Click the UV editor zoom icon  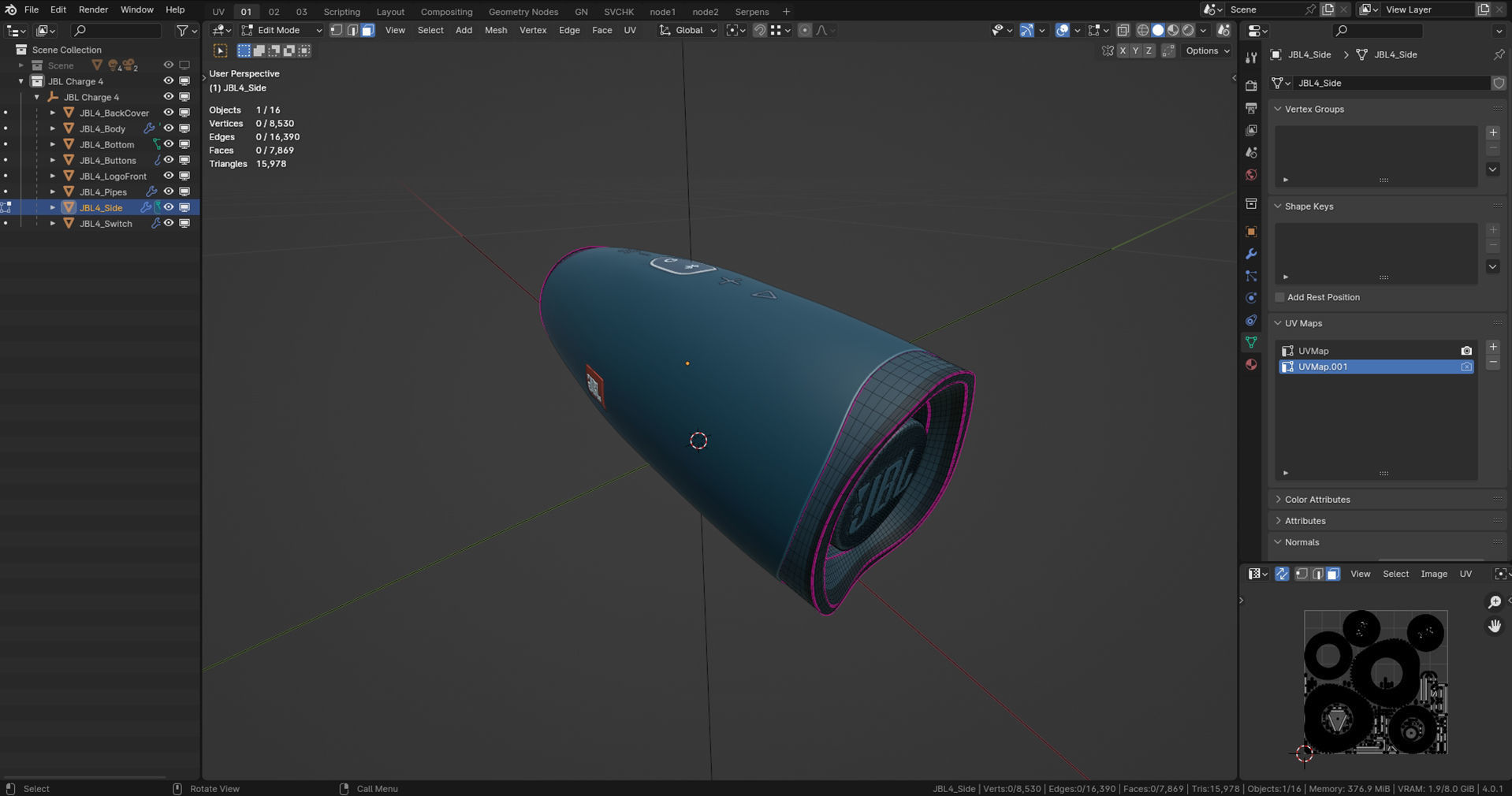[1495, 602]
